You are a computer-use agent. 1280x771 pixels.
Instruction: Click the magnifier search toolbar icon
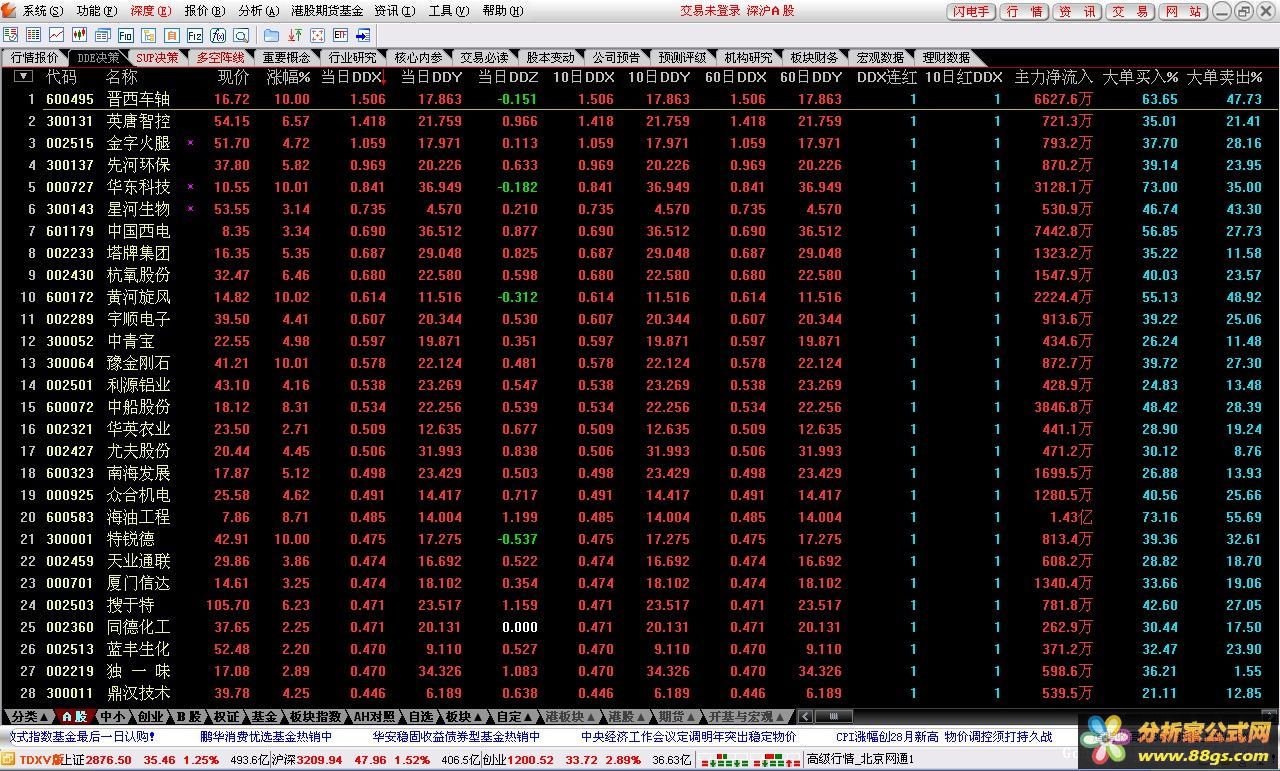241,35
